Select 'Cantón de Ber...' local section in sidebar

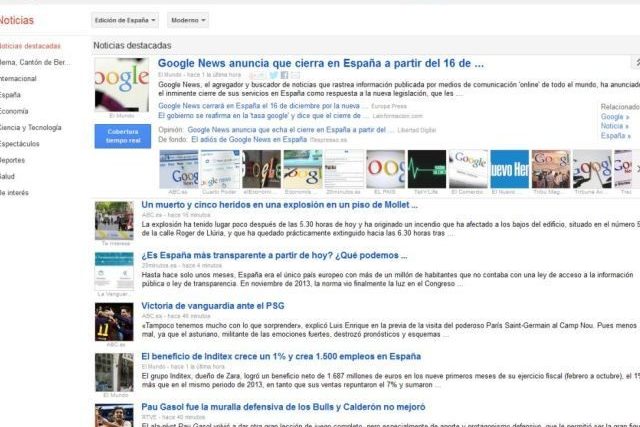[35, 62]
